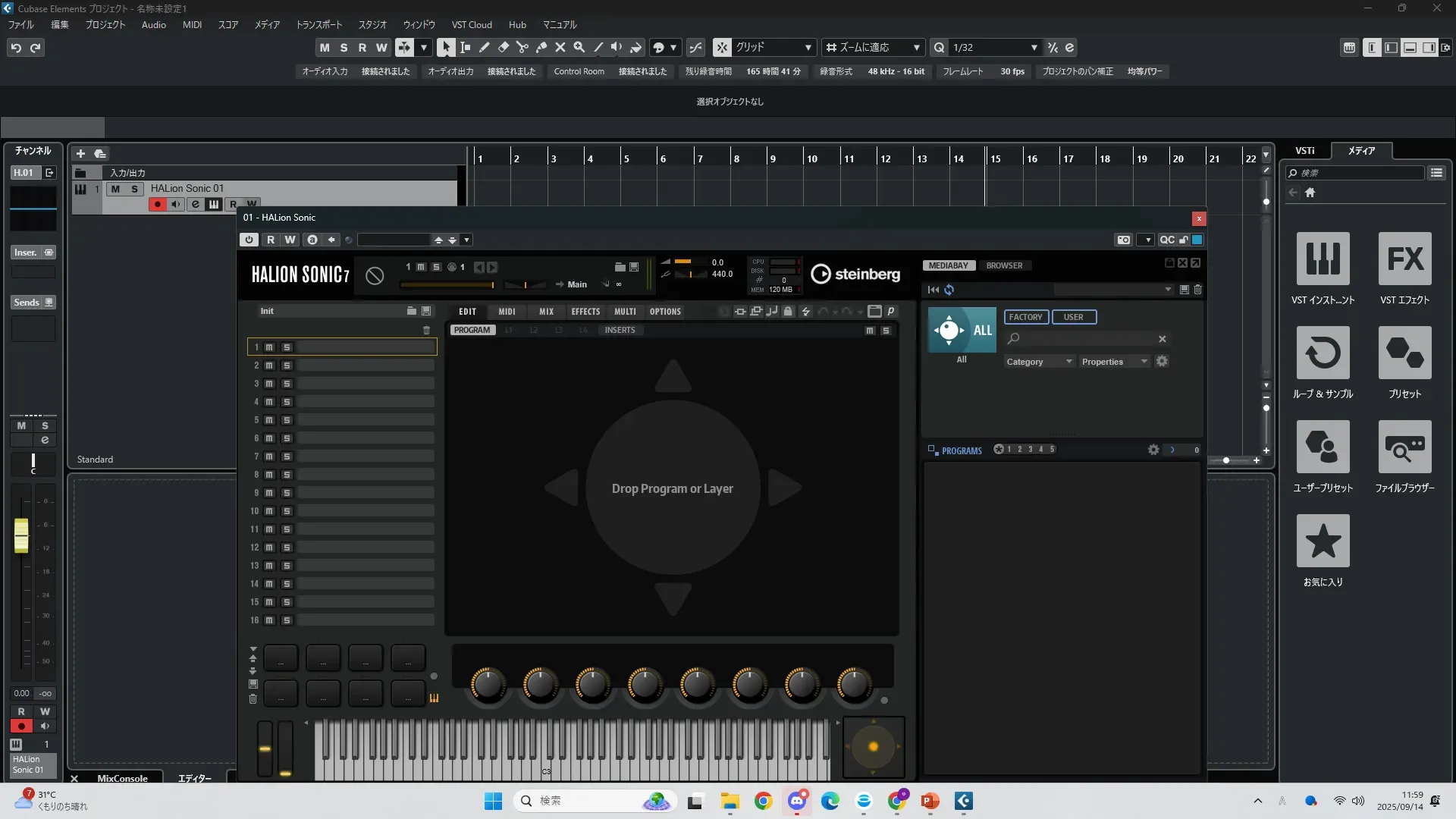
Task: Click the yellow channel volume fader
Action: pos(21,535)
